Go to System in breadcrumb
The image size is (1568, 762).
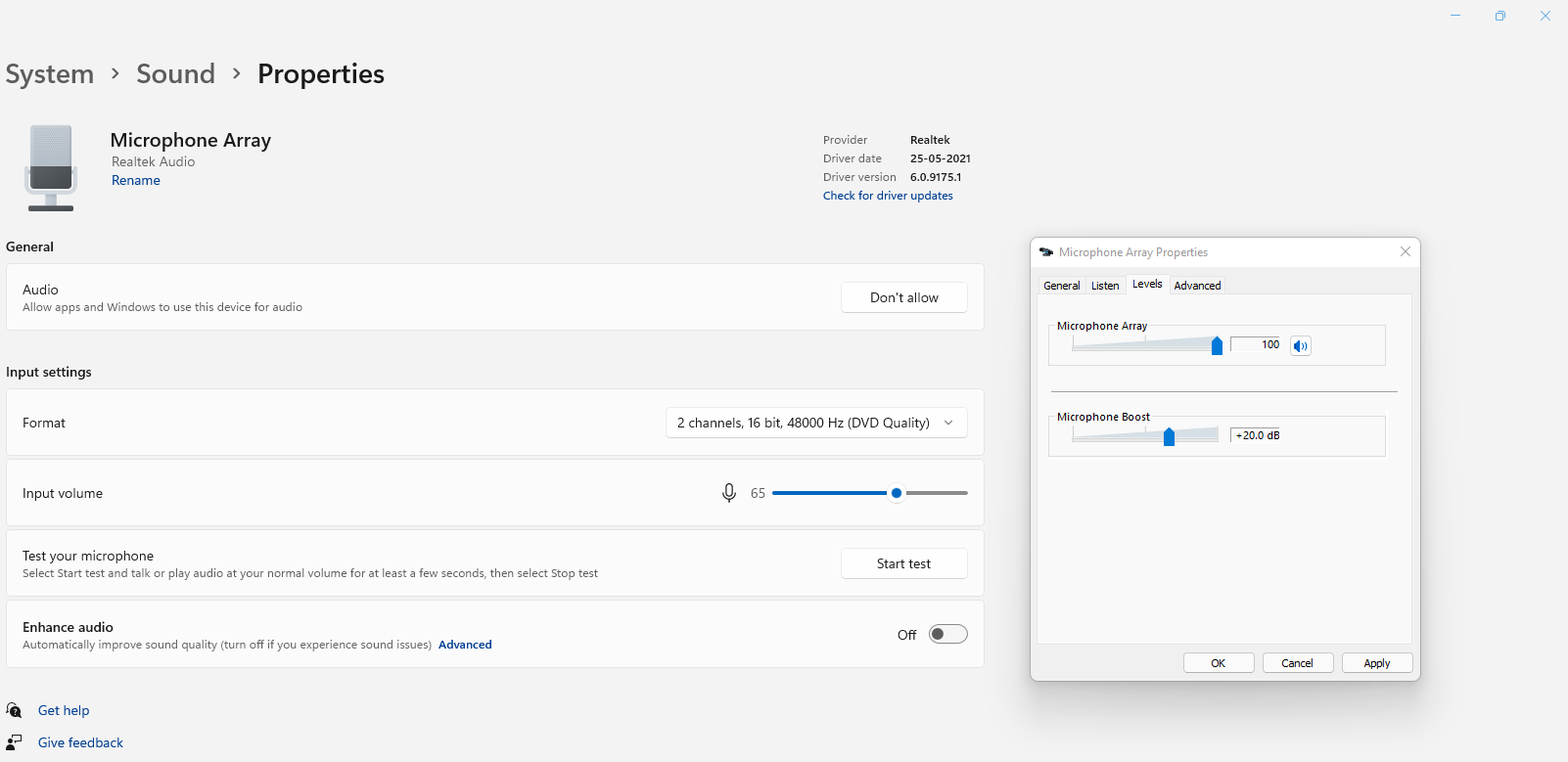[50, 74]
